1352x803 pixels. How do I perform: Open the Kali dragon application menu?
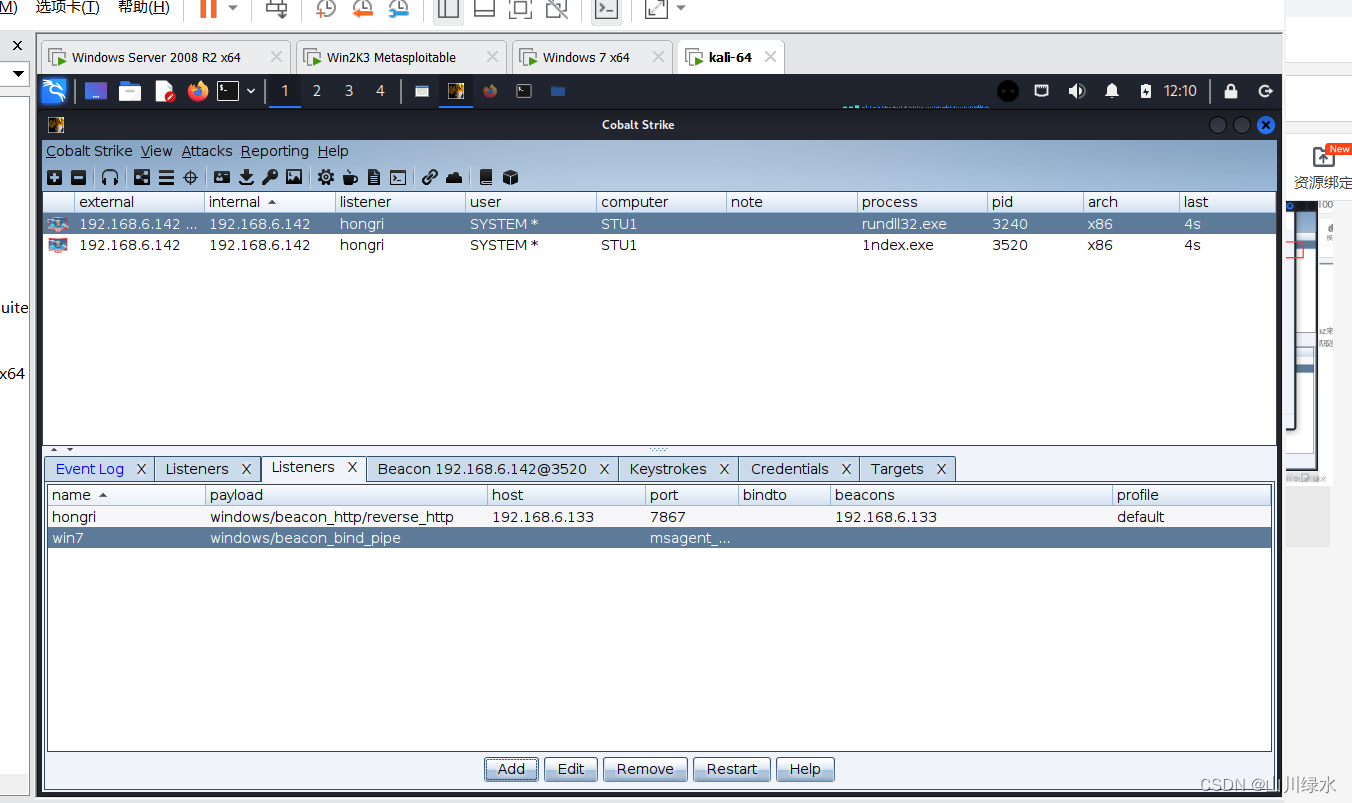[54, 91]
